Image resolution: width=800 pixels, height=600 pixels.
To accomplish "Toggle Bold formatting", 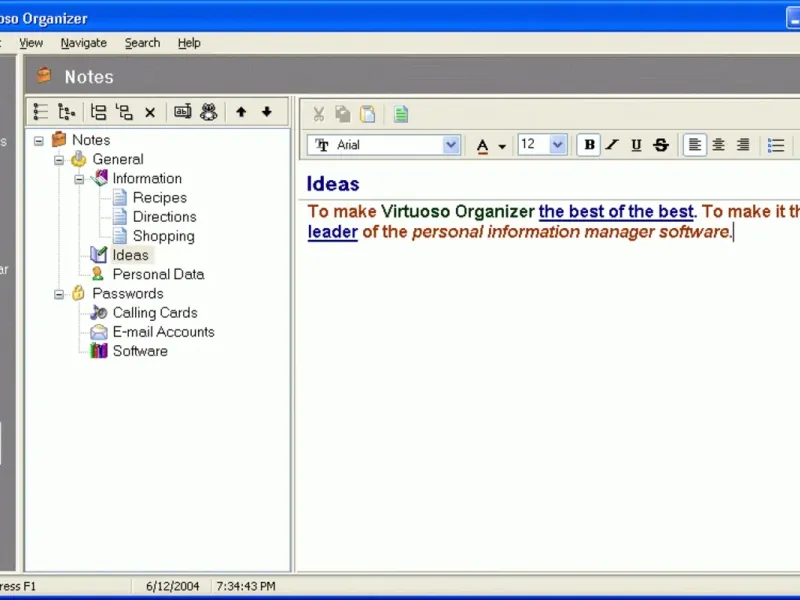I will [x=589, y=145].
